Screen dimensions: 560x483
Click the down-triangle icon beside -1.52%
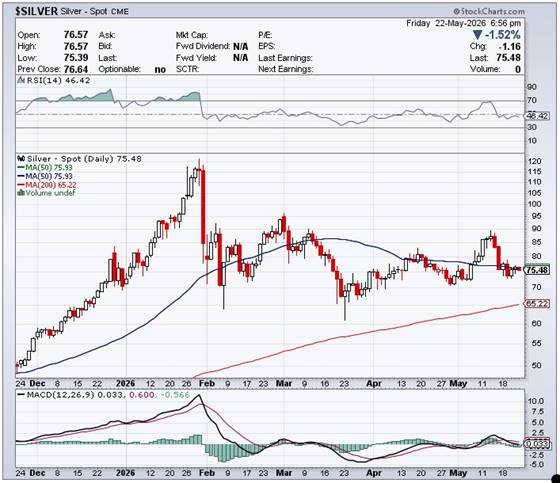pyautogui.click(x=478, y=35)
